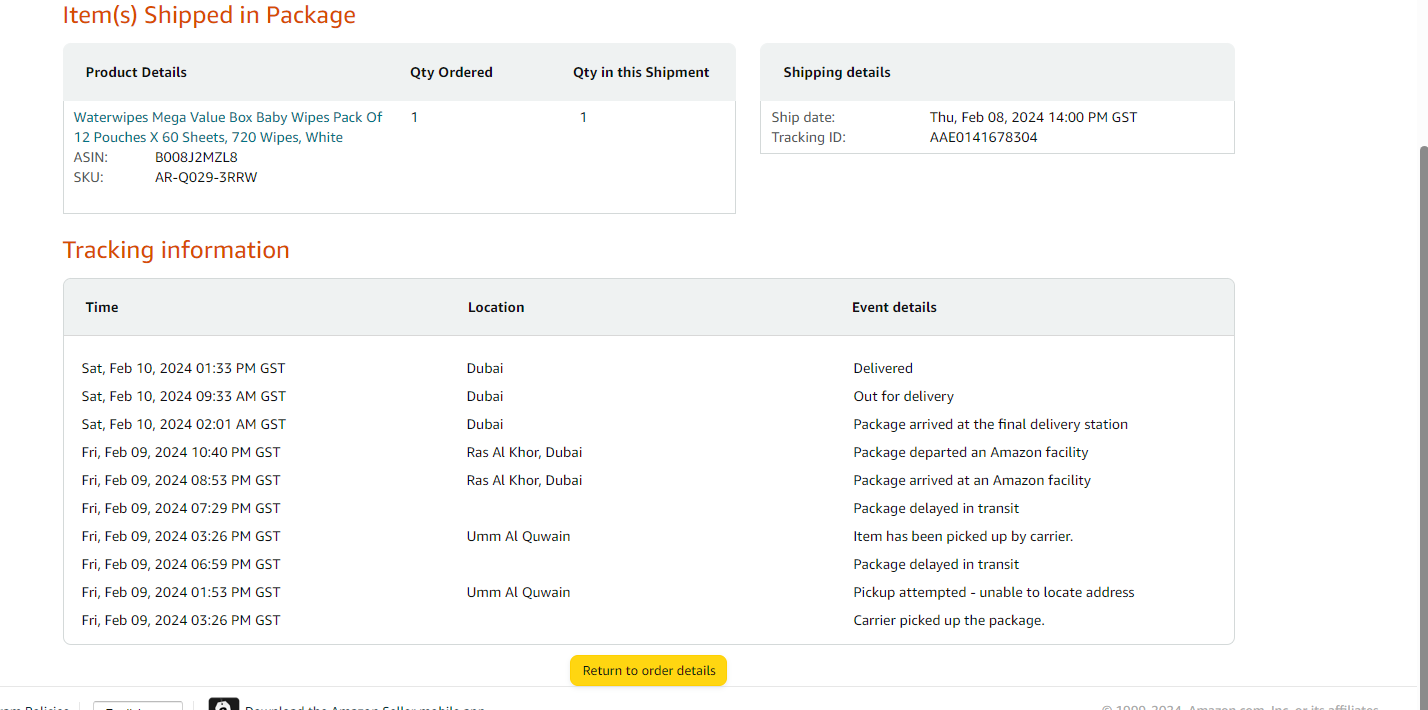Click 'Dubai' in the final delivery station row

click(x=485, y=424)
